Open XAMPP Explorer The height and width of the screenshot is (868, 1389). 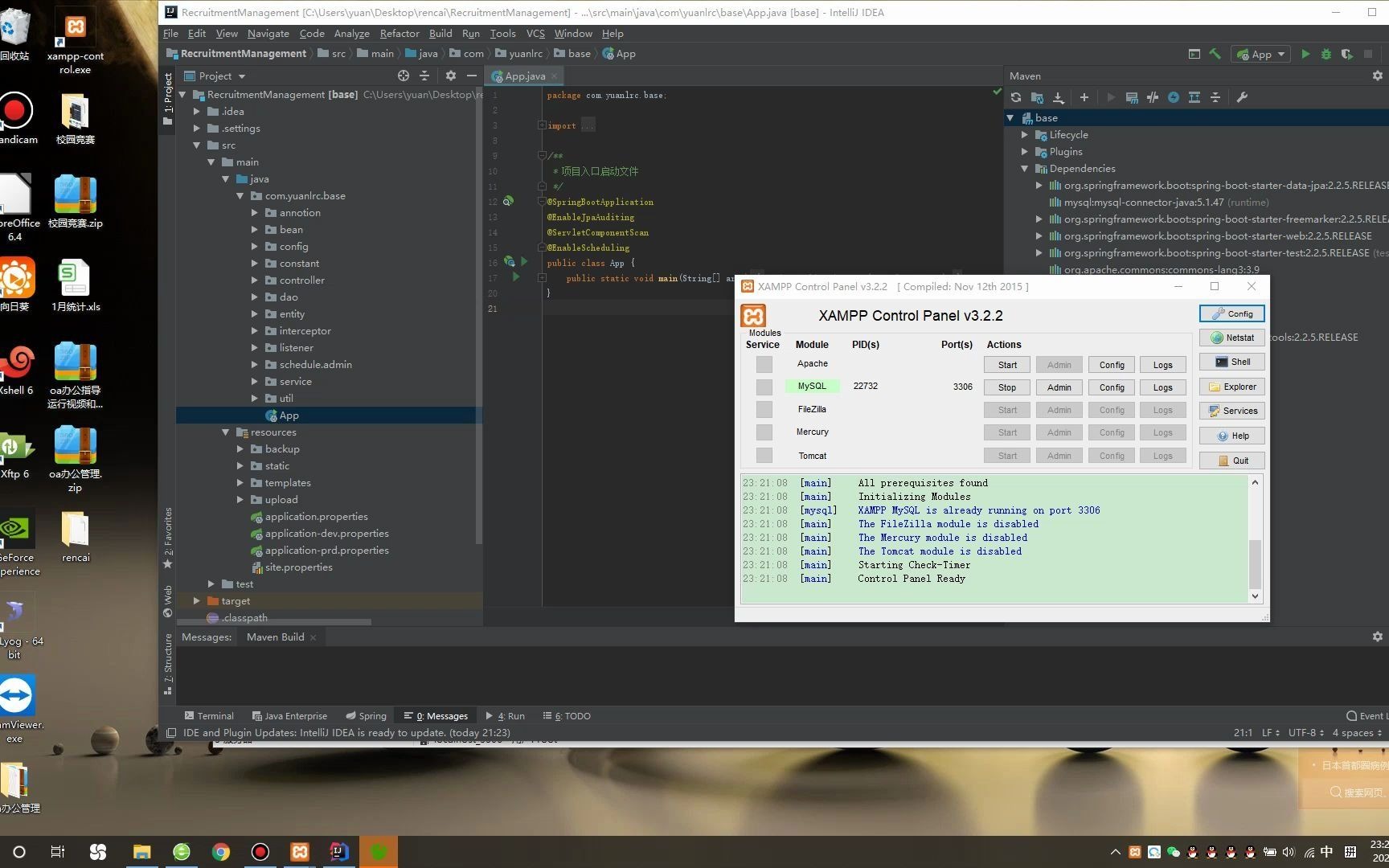1231,387
